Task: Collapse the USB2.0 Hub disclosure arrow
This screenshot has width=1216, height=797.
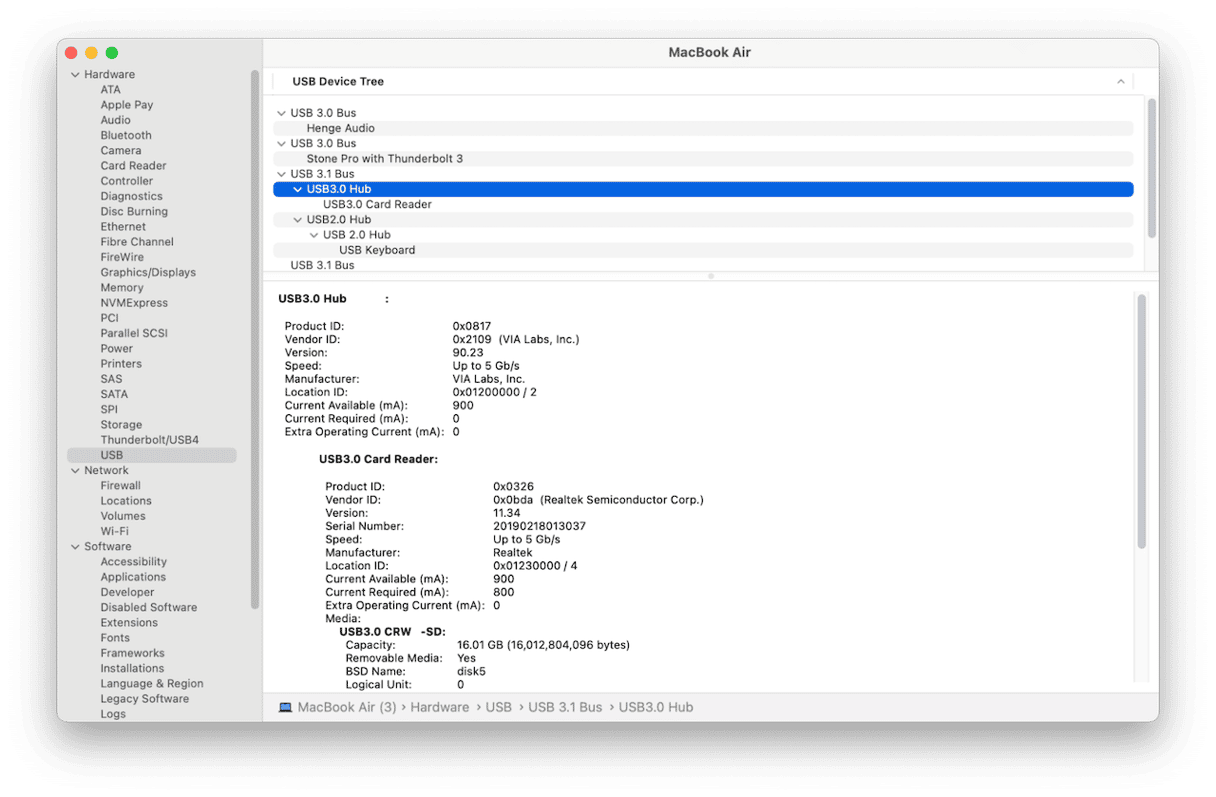Action: pyautogui.click(x=298, y=220)
